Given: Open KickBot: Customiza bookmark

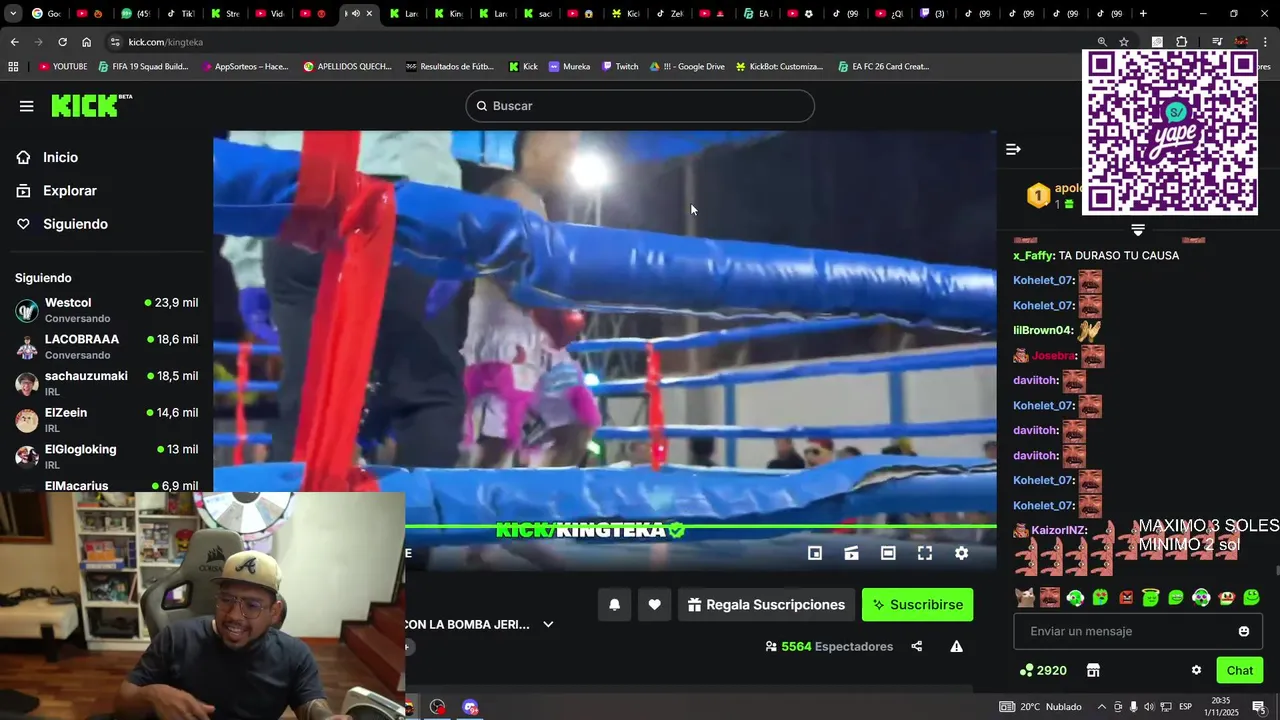Looking at the screenshot, I should click(780, 67).
